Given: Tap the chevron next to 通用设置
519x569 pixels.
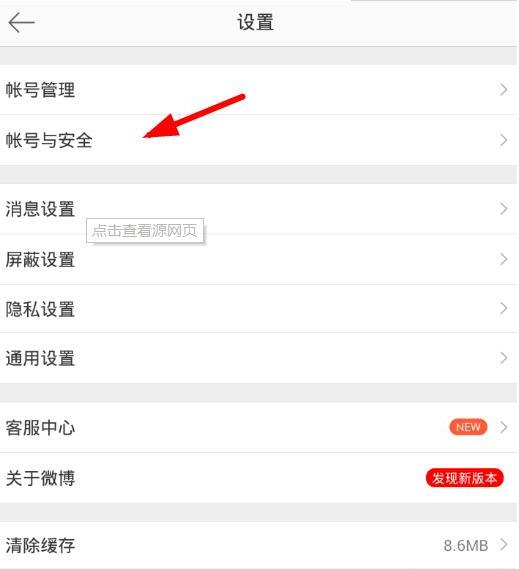Looking at the screenshot, I should coord(503,358).
